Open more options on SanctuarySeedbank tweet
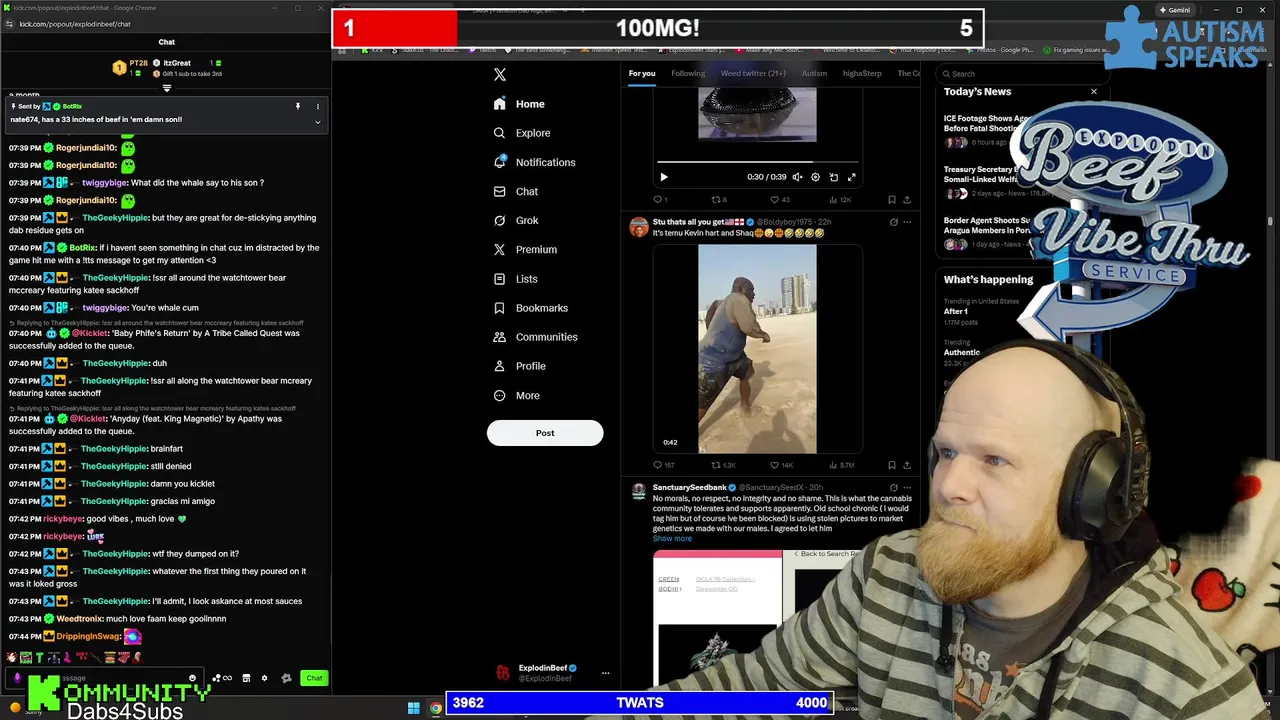The width and height of the screenshot is (1280, 720). [907, 487]
